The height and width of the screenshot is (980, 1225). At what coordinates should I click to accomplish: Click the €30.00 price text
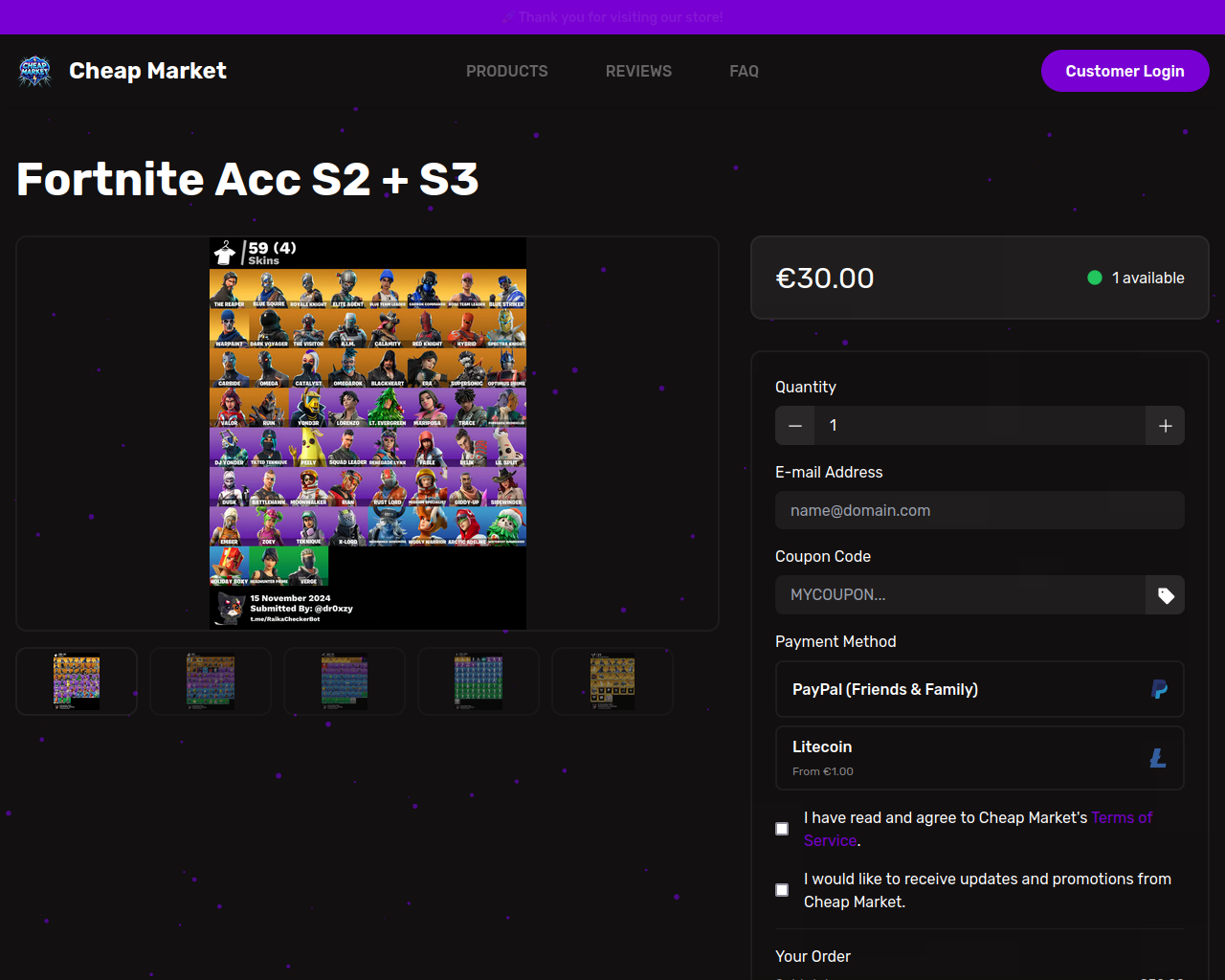[825, 278]
